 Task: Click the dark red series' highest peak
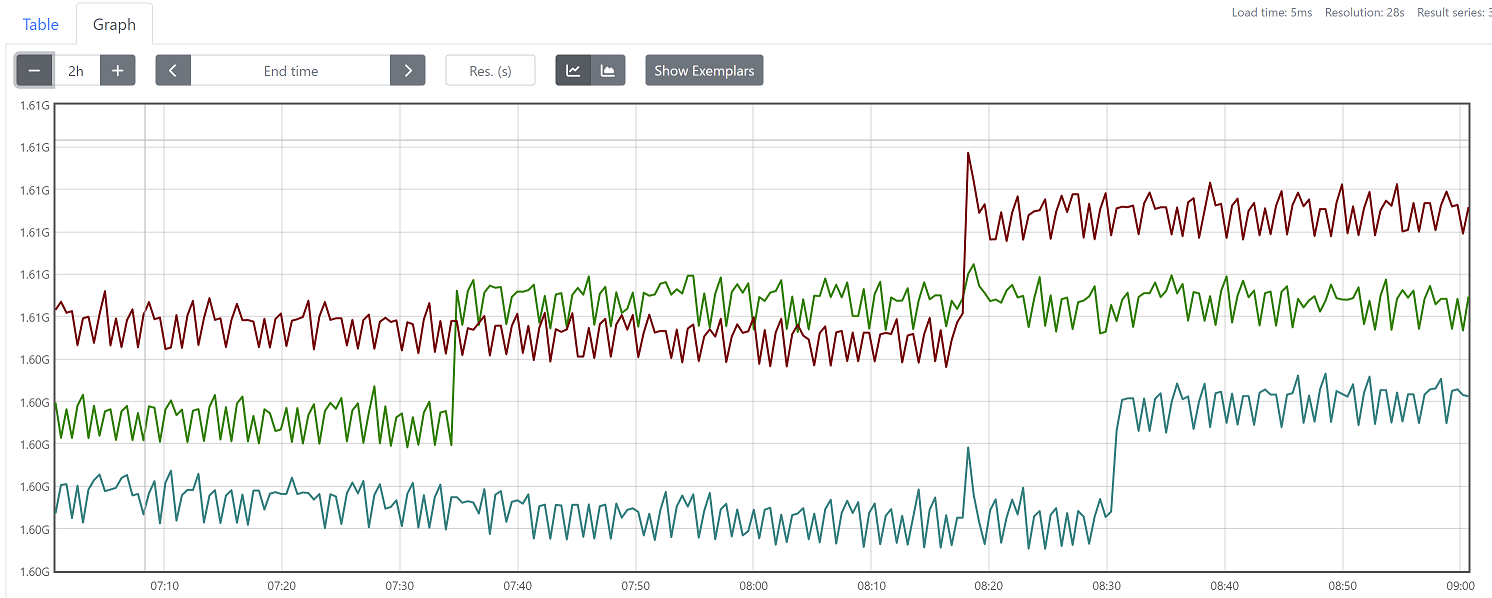(968, 153)
